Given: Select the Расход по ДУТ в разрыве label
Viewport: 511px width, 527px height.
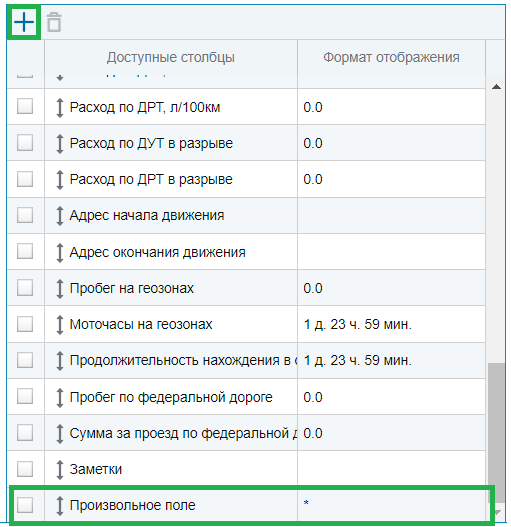Looking at the screenshot, I should pos(151,144).
